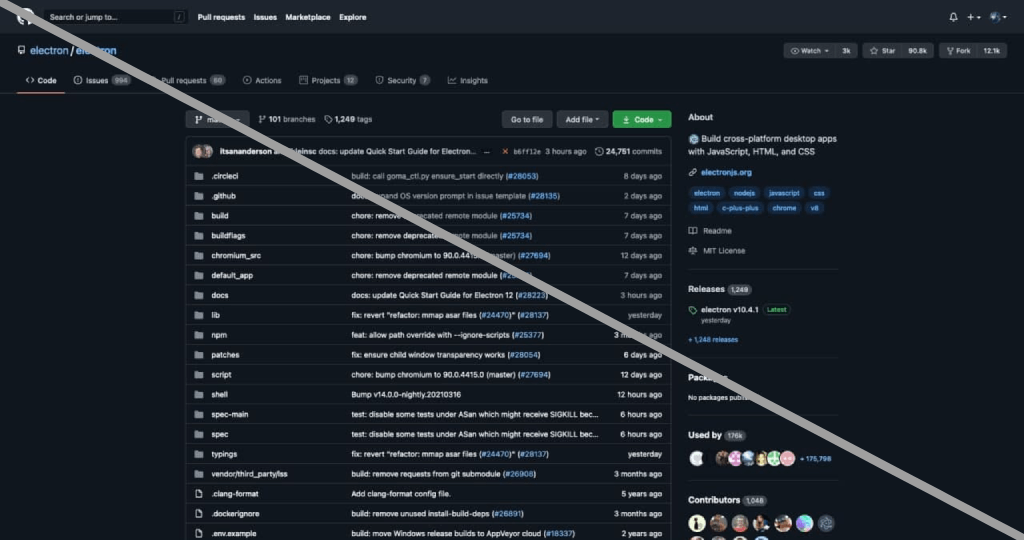Open the user avatar menu

pos(998,17)
